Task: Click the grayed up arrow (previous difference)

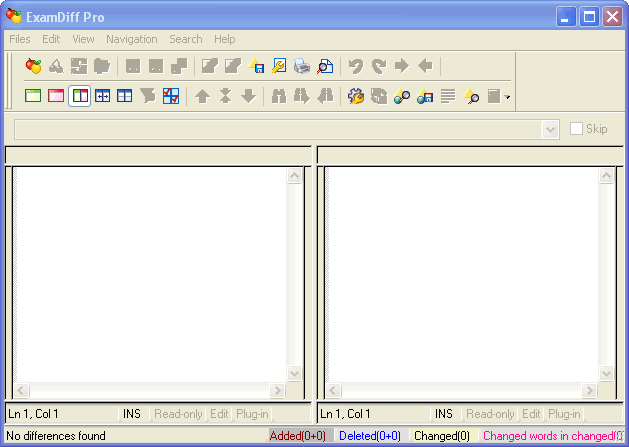Action: pos(203,96)
